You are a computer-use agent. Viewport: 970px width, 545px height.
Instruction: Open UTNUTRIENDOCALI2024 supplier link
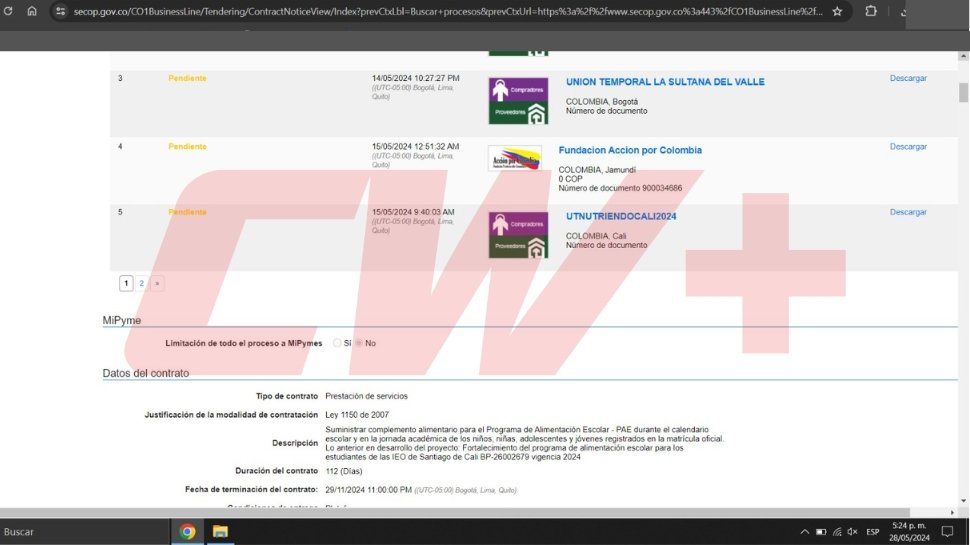pos(620,216)
